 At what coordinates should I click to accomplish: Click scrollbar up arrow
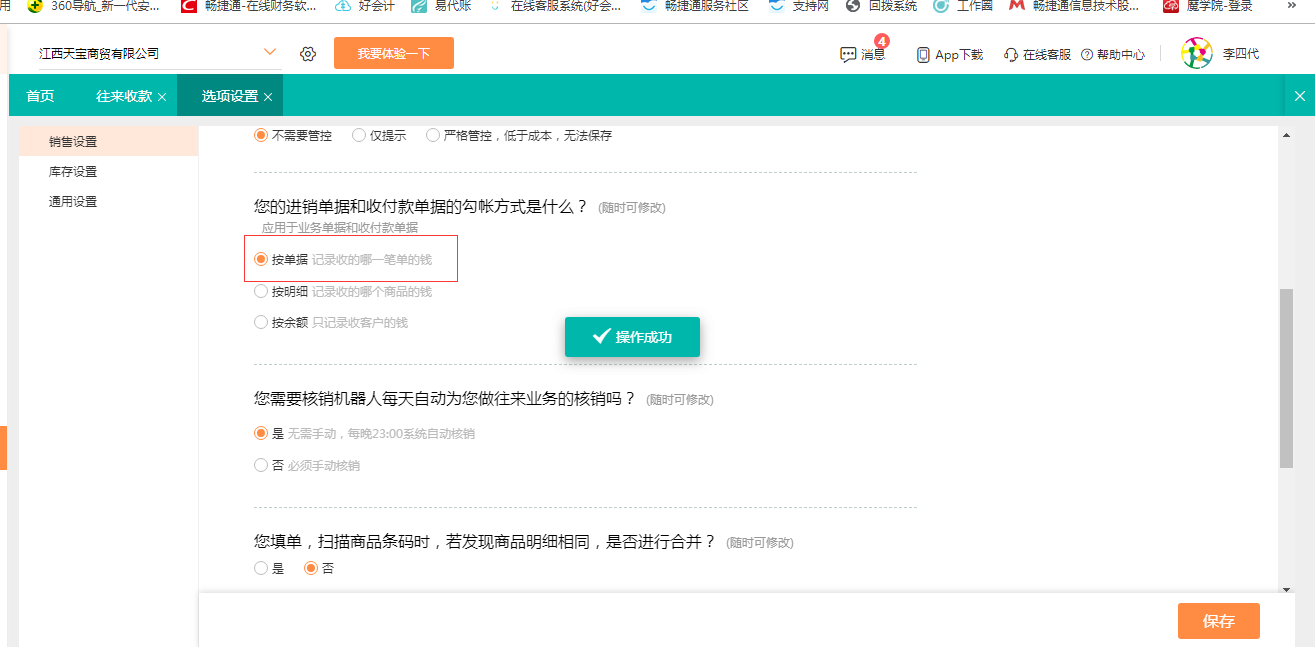click(1286, 134)
